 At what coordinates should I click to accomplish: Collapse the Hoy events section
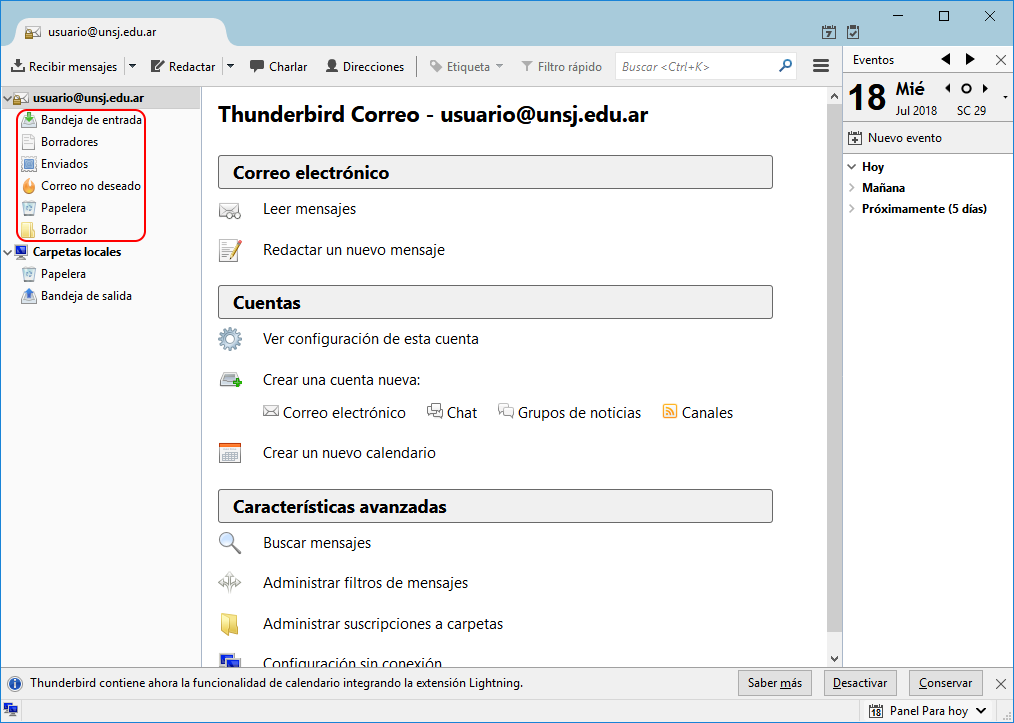coord(852,167)
